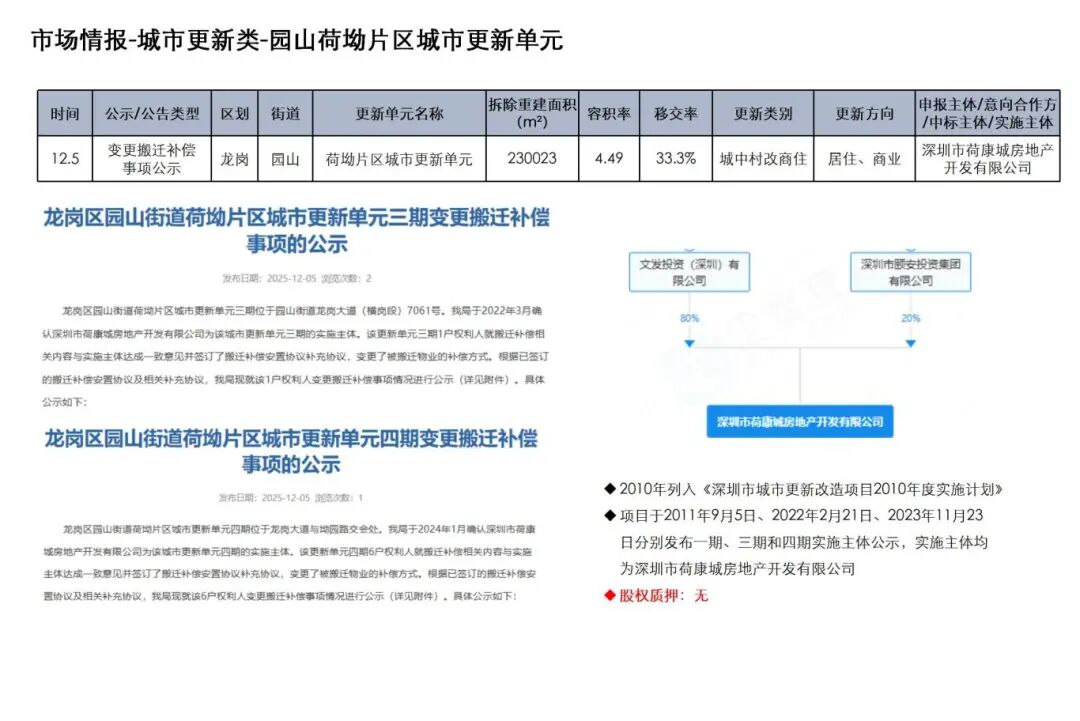This screenshot has height=721, width=1080.
Task: Select the 城中村改商住 table cell
Action: [x=762, y=159]
